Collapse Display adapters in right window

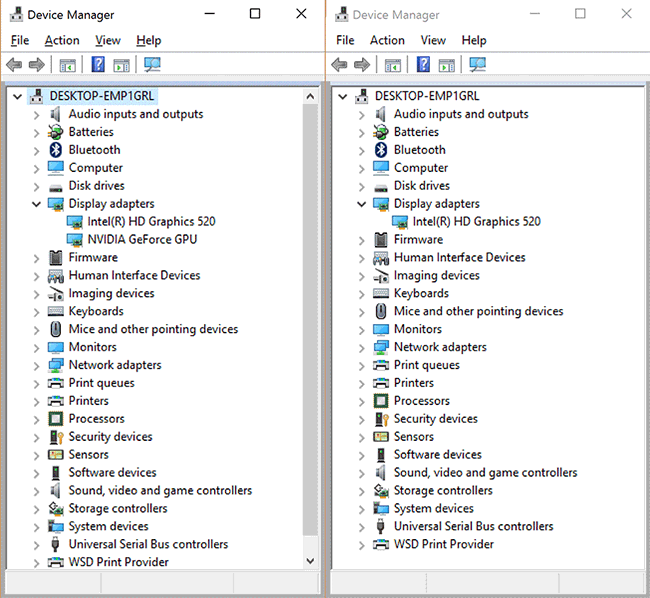coord(362,204)
